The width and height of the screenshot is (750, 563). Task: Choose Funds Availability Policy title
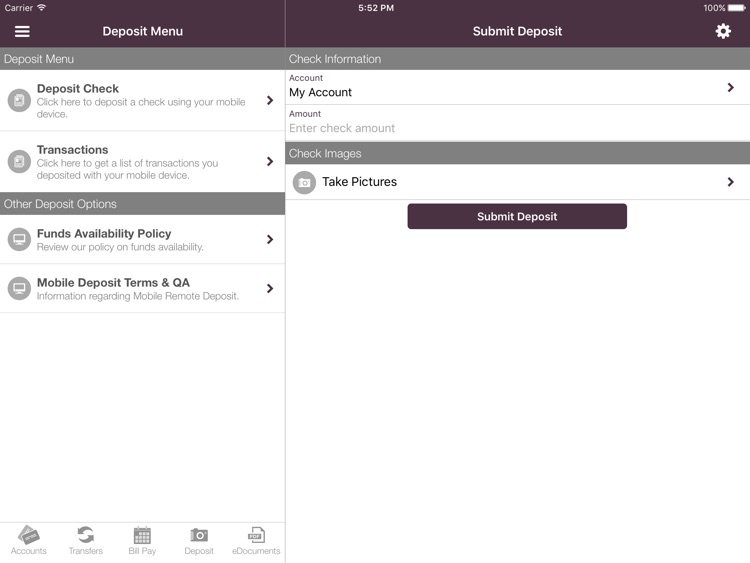(104, 233)
